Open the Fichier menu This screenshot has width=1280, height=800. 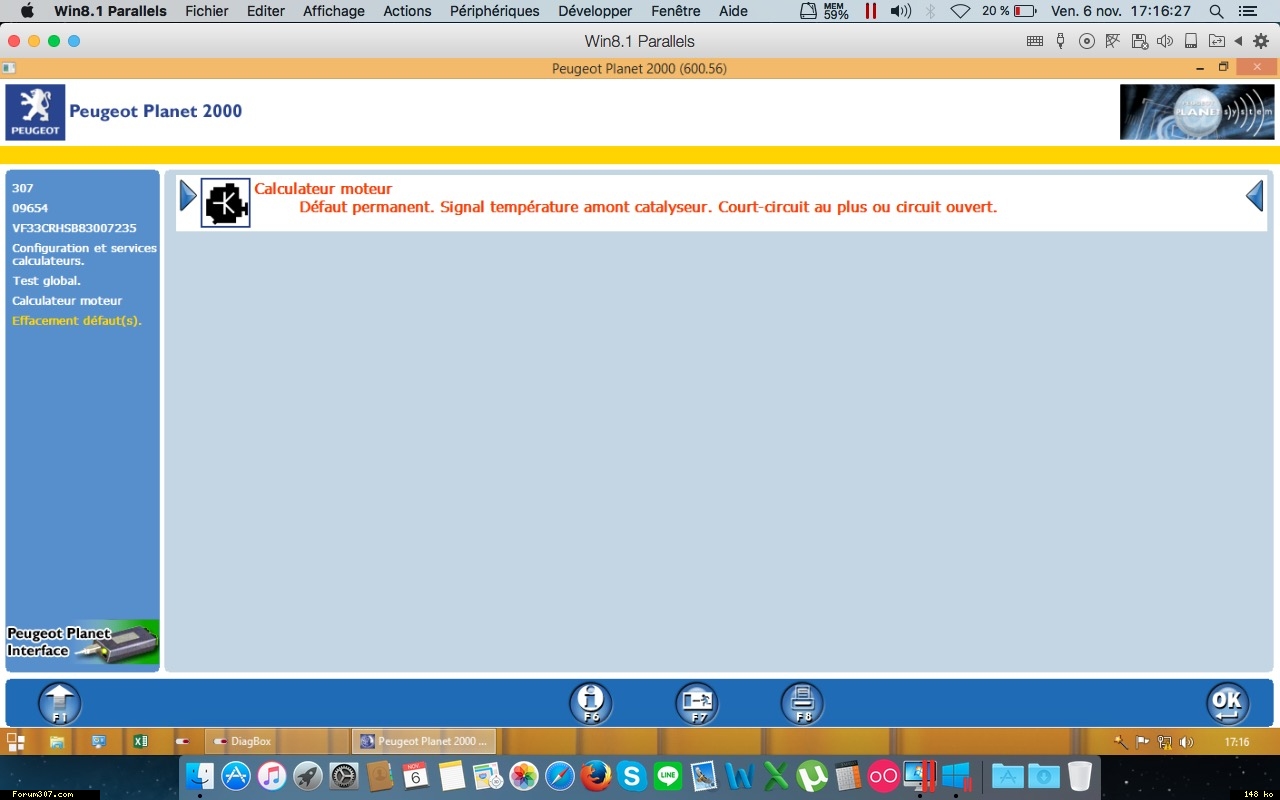207,11
